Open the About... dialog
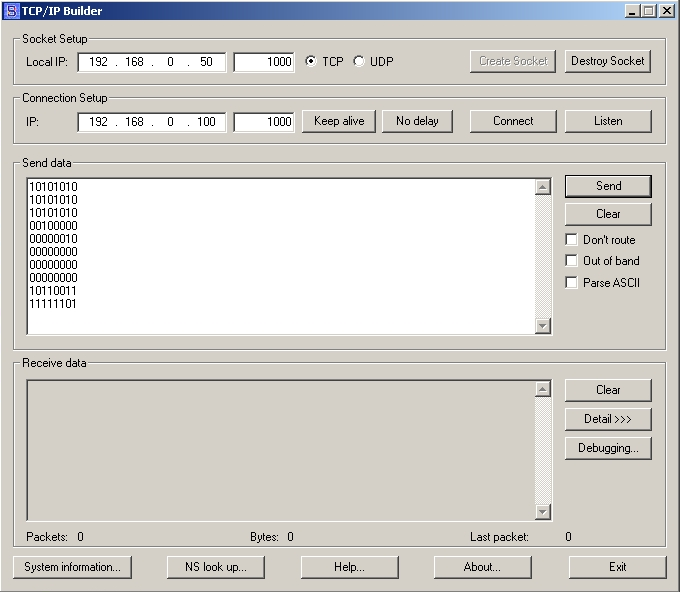This screenshot has width=680, height=592. click(482, 567)
